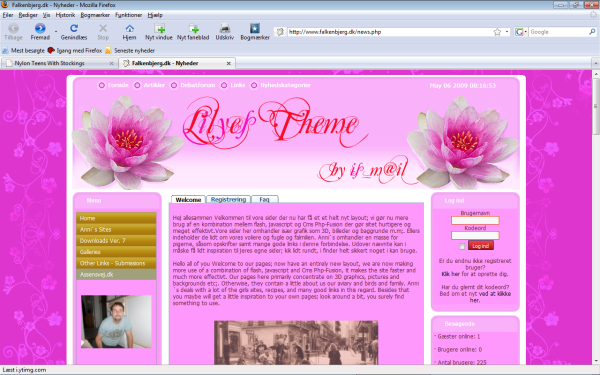Open the Google search engine dropdown
600x375 pixels.
[521, 32]
